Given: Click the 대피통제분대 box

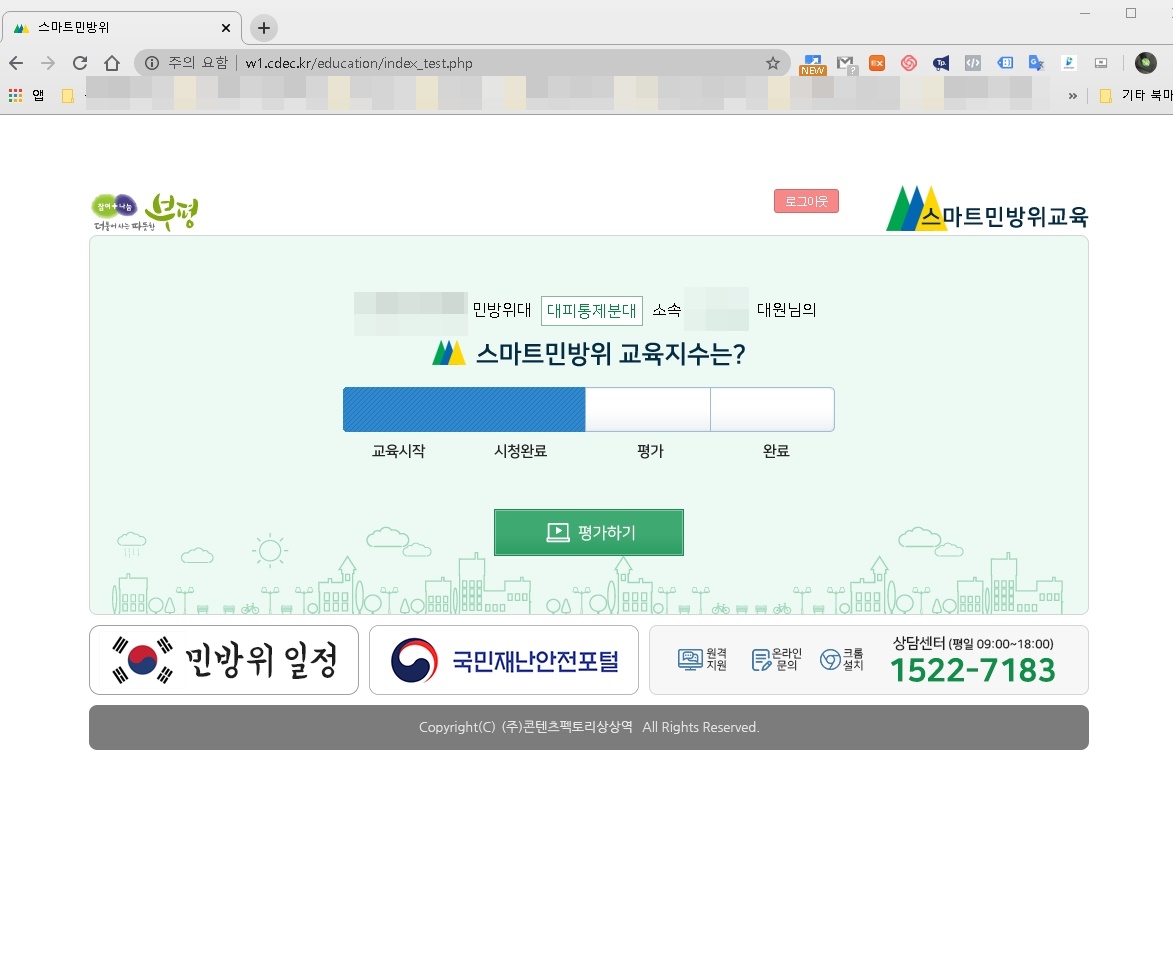Looking at the screenshot, I should point(592,310).
